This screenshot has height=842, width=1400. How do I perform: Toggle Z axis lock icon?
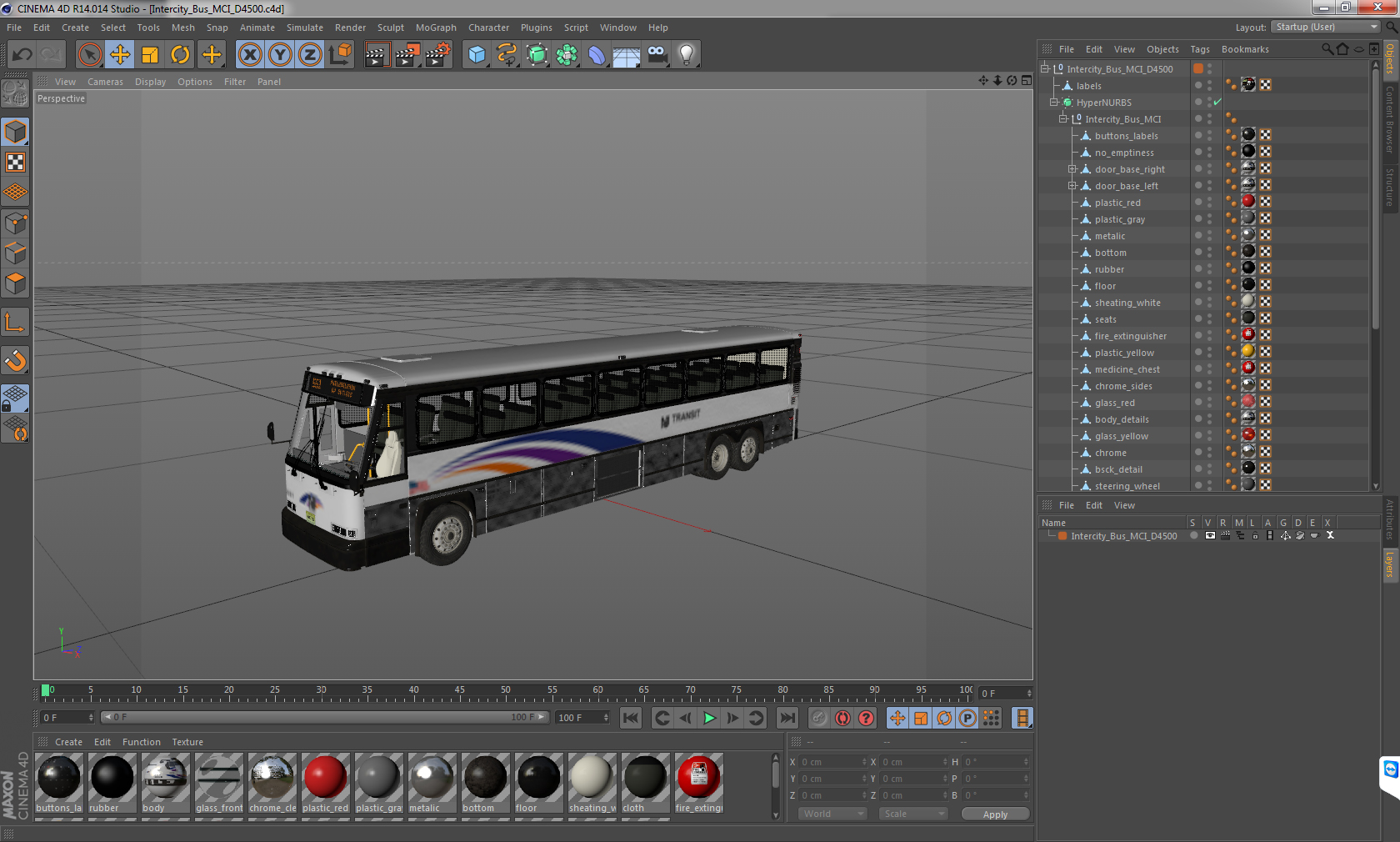310,55
